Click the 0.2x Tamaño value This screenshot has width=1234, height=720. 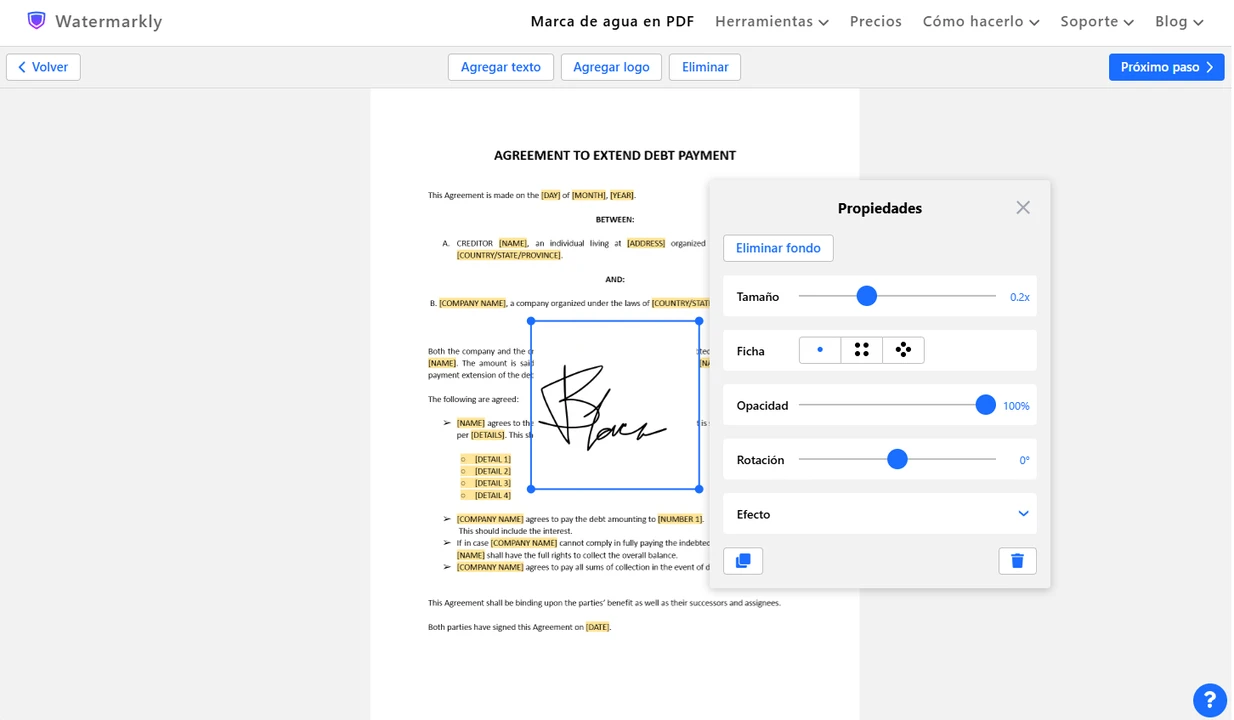1020,297
